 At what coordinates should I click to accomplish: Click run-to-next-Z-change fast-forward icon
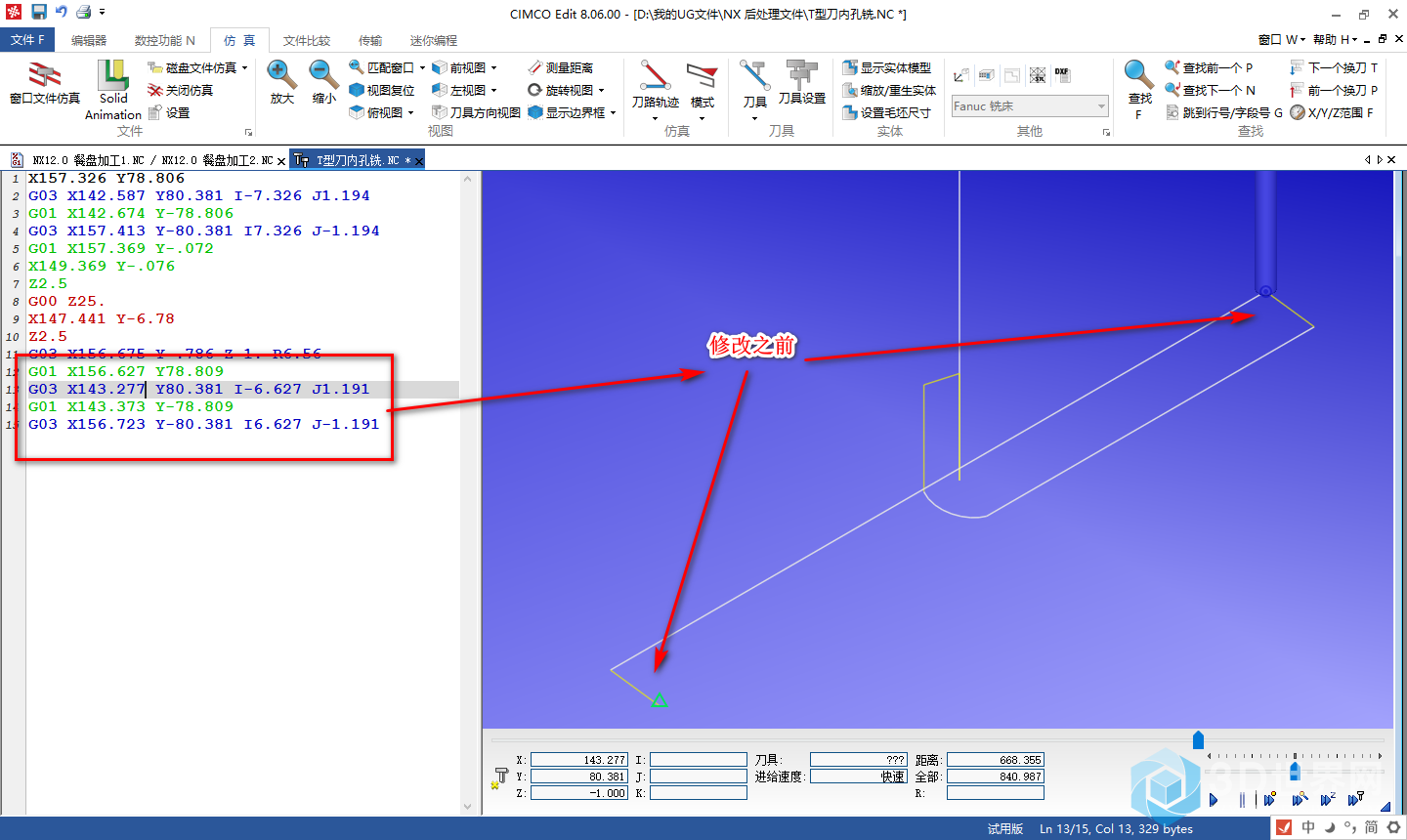point(1328,800)
